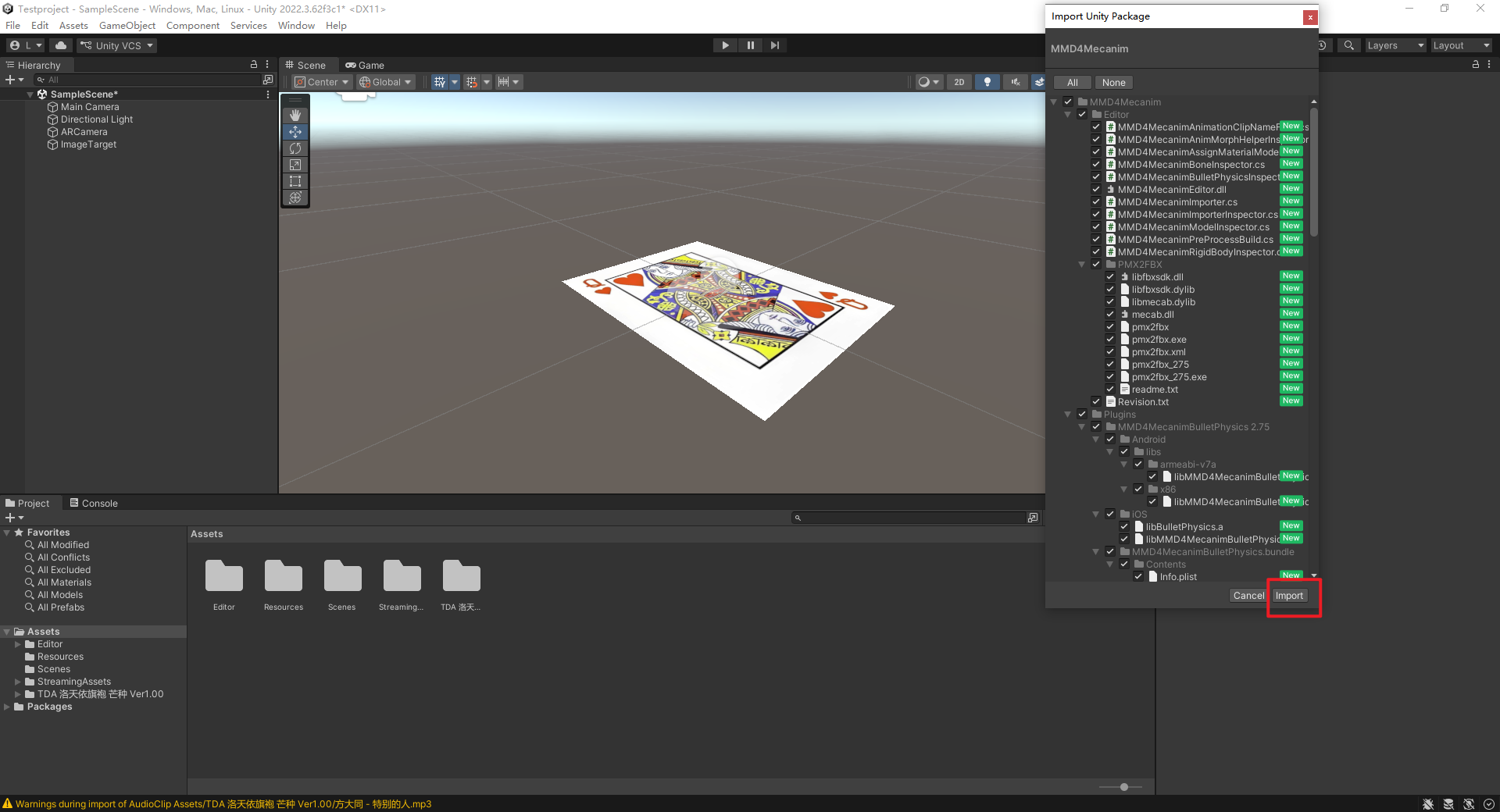Click Cancel in import dialog
The image size is (1500, 812).
1248,596
